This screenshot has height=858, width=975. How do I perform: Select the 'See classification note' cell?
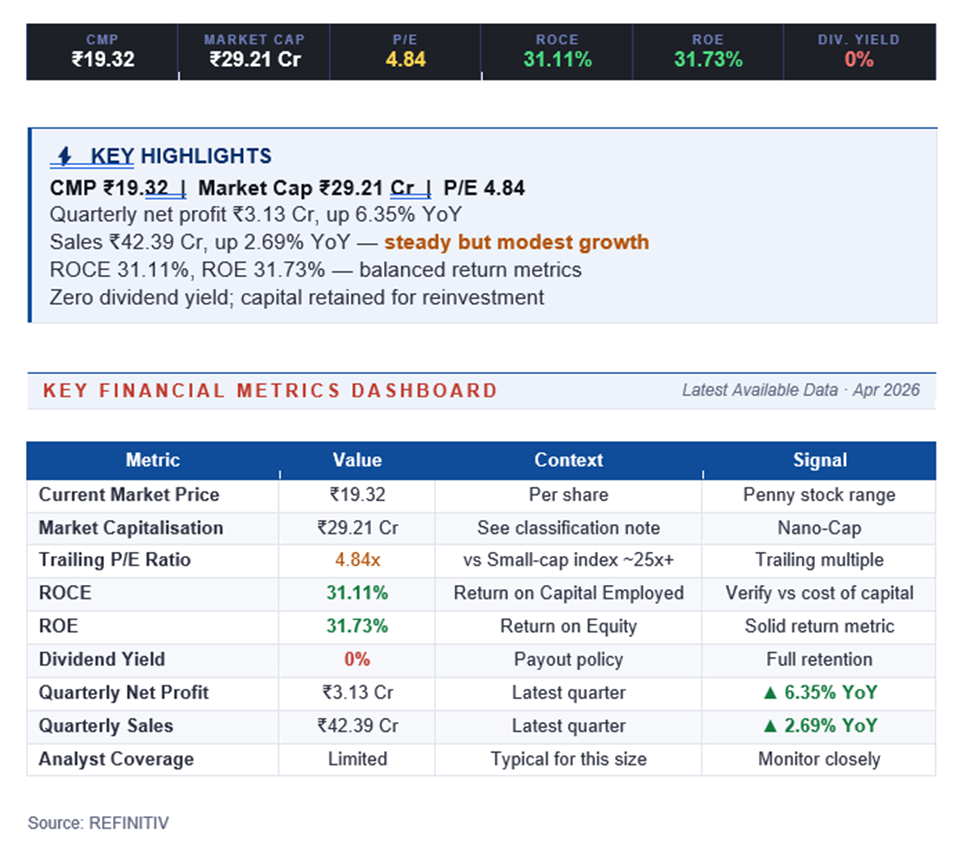(x=568, y=527)
